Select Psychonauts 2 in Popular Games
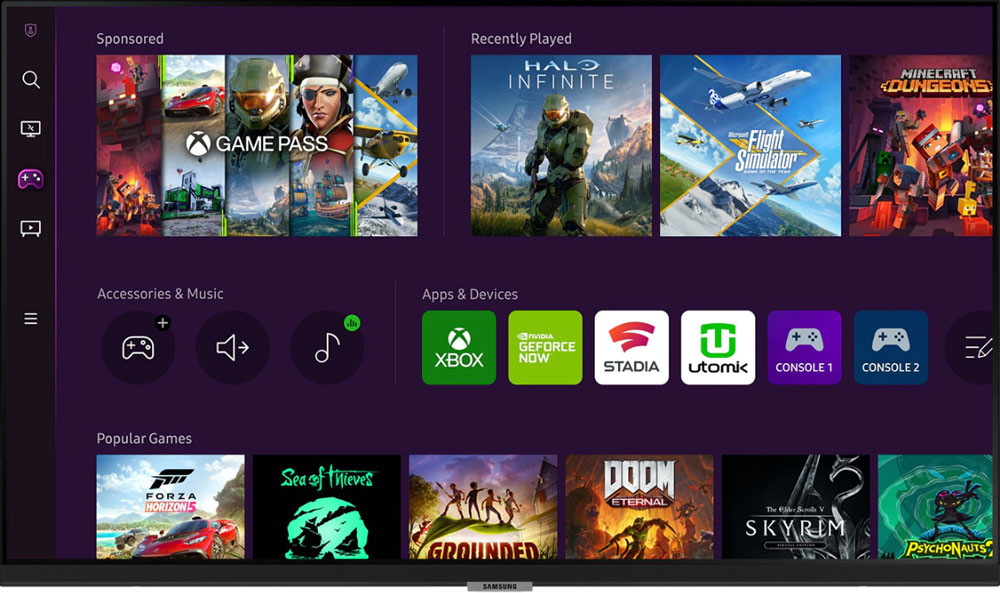This screenshot has width=1000, height=593. [x=936, y=507]
